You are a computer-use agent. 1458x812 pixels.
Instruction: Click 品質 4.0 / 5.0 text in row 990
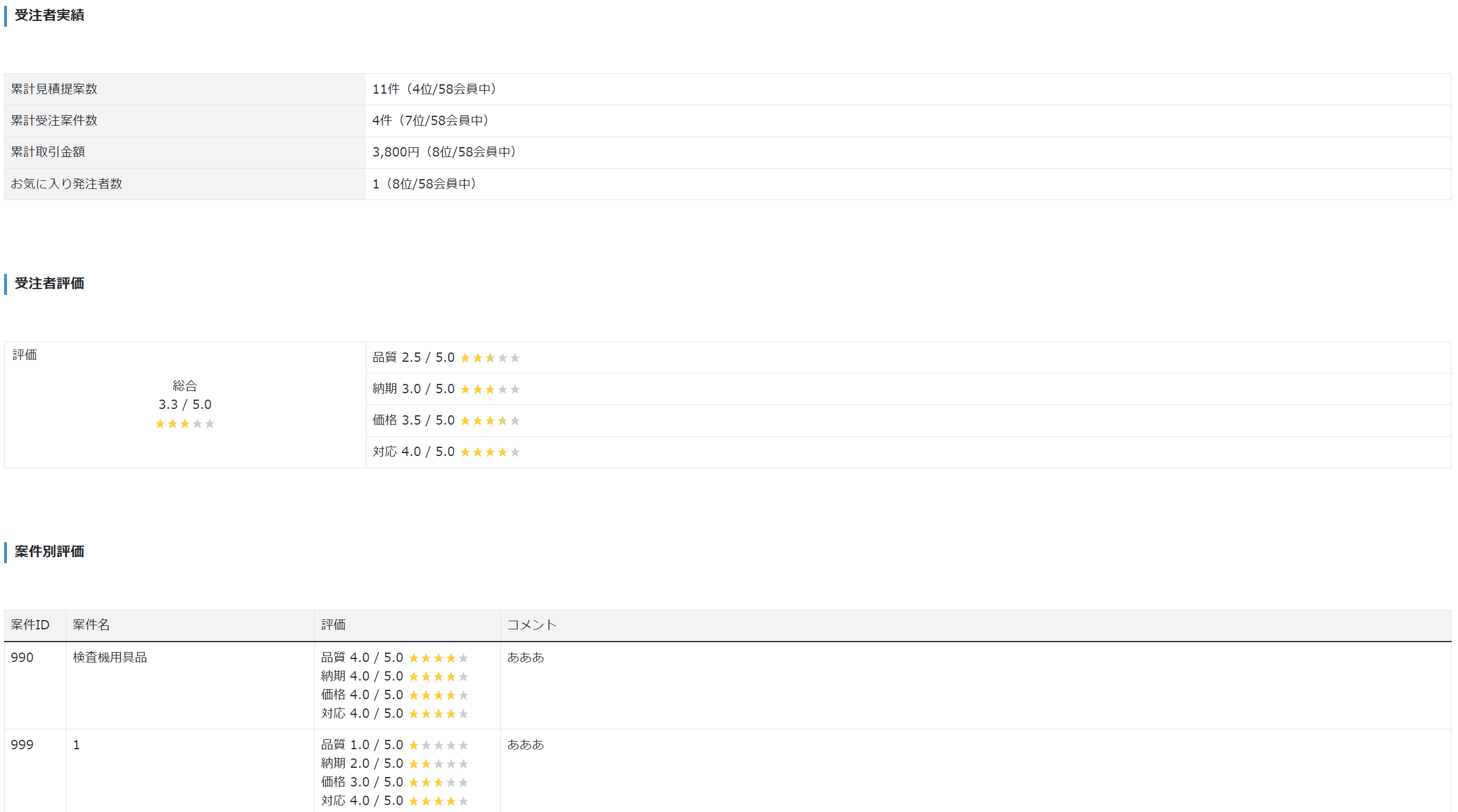362,658
